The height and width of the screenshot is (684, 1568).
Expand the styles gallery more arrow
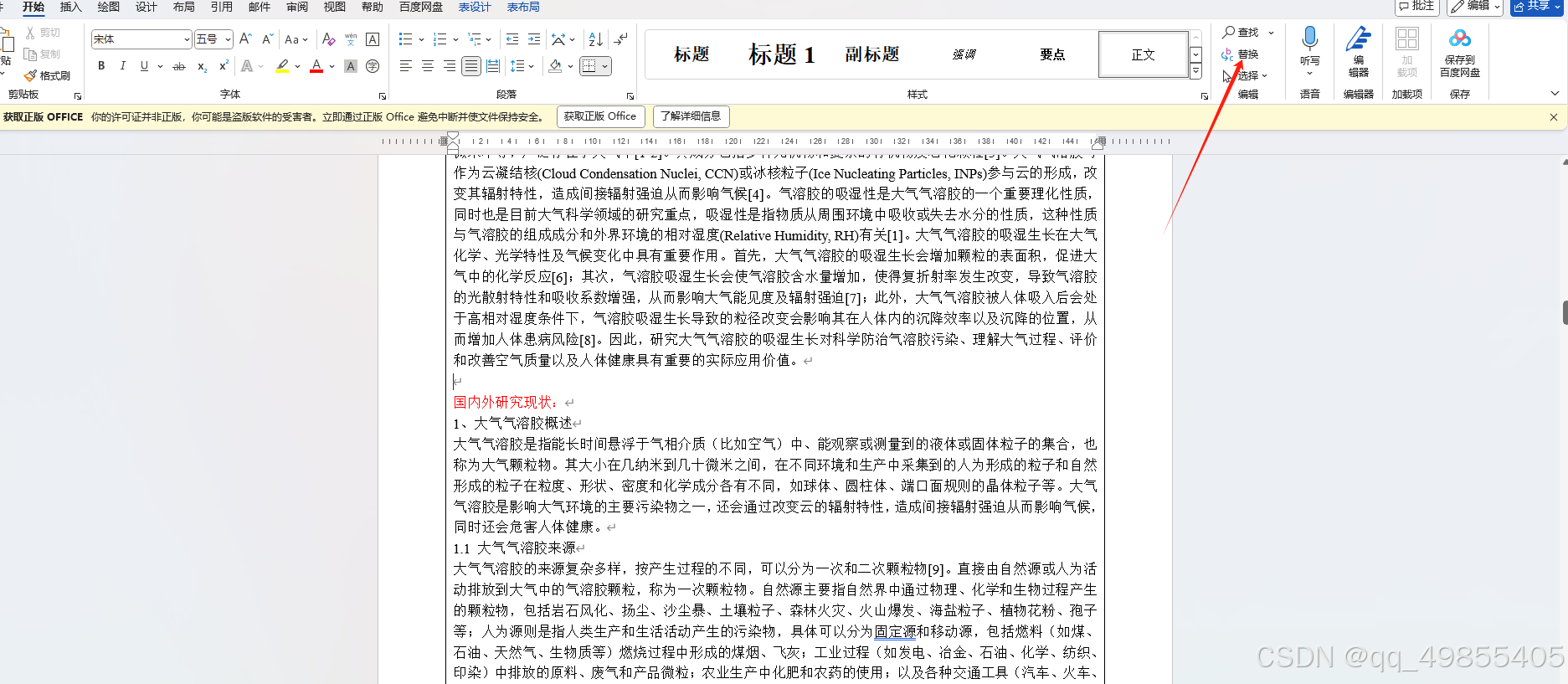click(1195, 72)
